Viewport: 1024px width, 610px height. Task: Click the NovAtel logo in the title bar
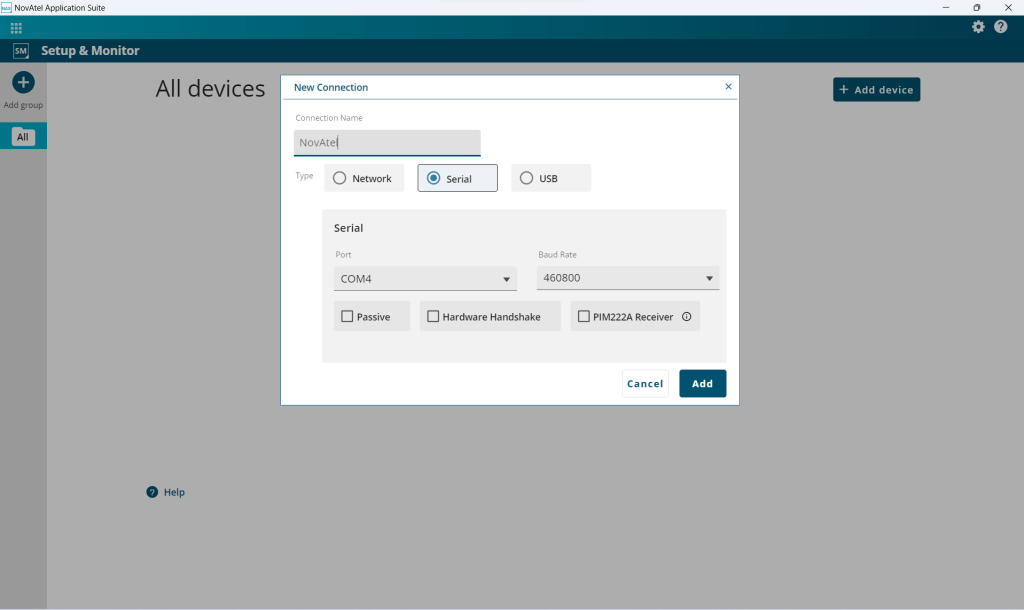click(x=9, y=7)
